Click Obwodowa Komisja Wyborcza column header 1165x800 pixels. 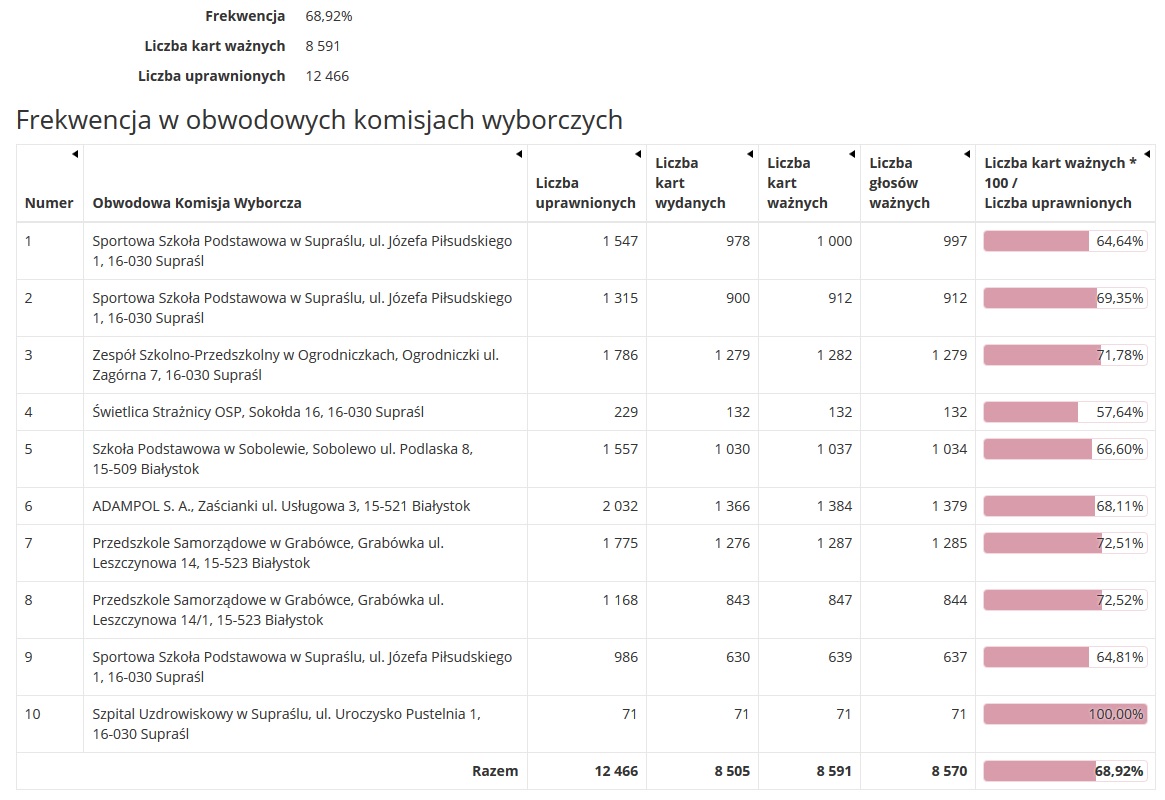click(x=197, y=203)
